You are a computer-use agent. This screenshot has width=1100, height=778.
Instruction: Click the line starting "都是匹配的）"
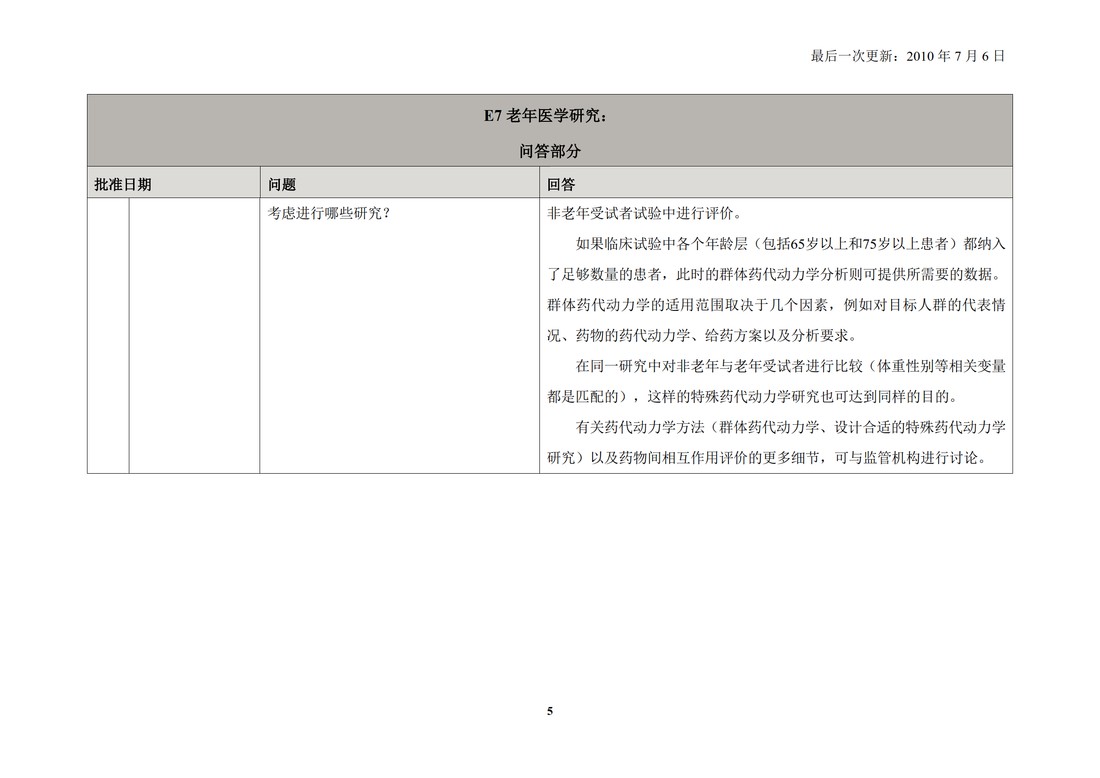pyautogui.click(x=753, y=396)
